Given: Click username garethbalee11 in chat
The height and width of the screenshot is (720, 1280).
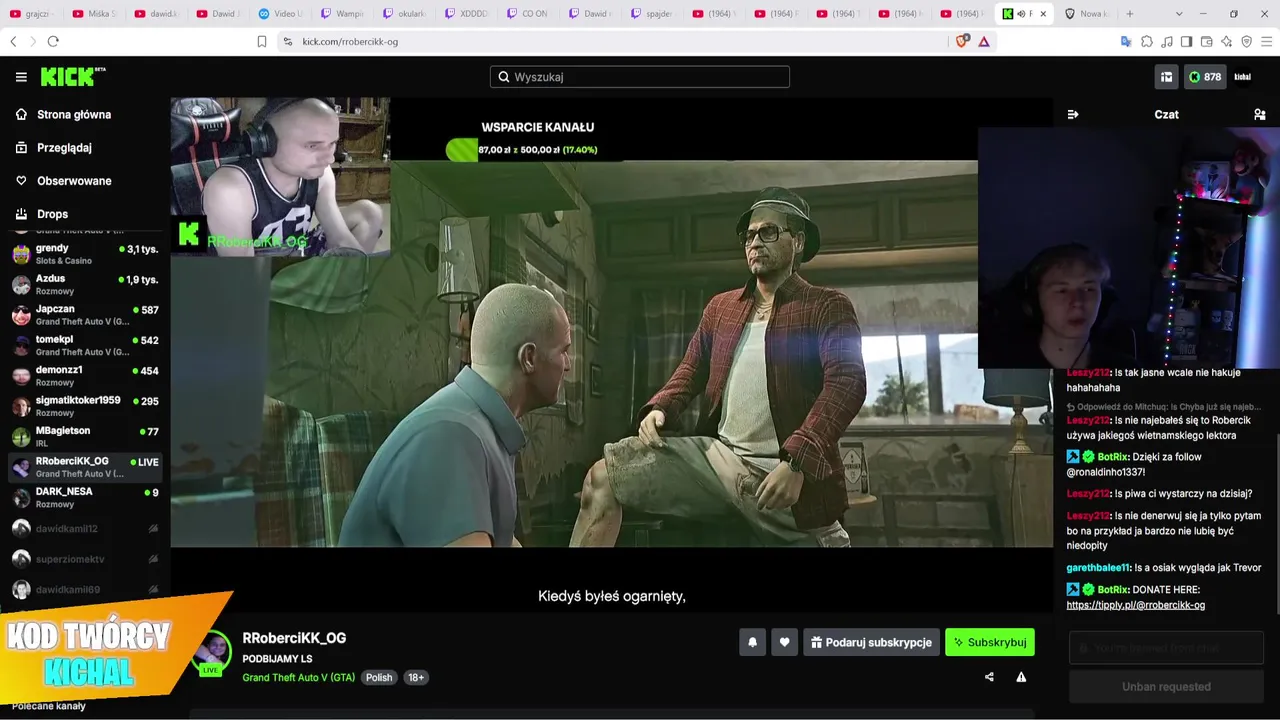Looking at the screenshot, I should 1098,568.
